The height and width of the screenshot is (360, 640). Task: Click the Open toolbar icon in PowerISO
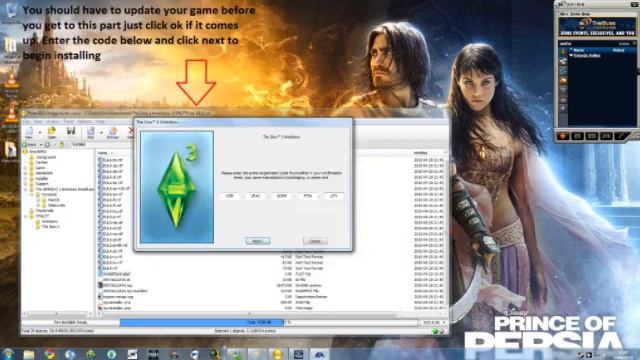(x=52, y=133)
